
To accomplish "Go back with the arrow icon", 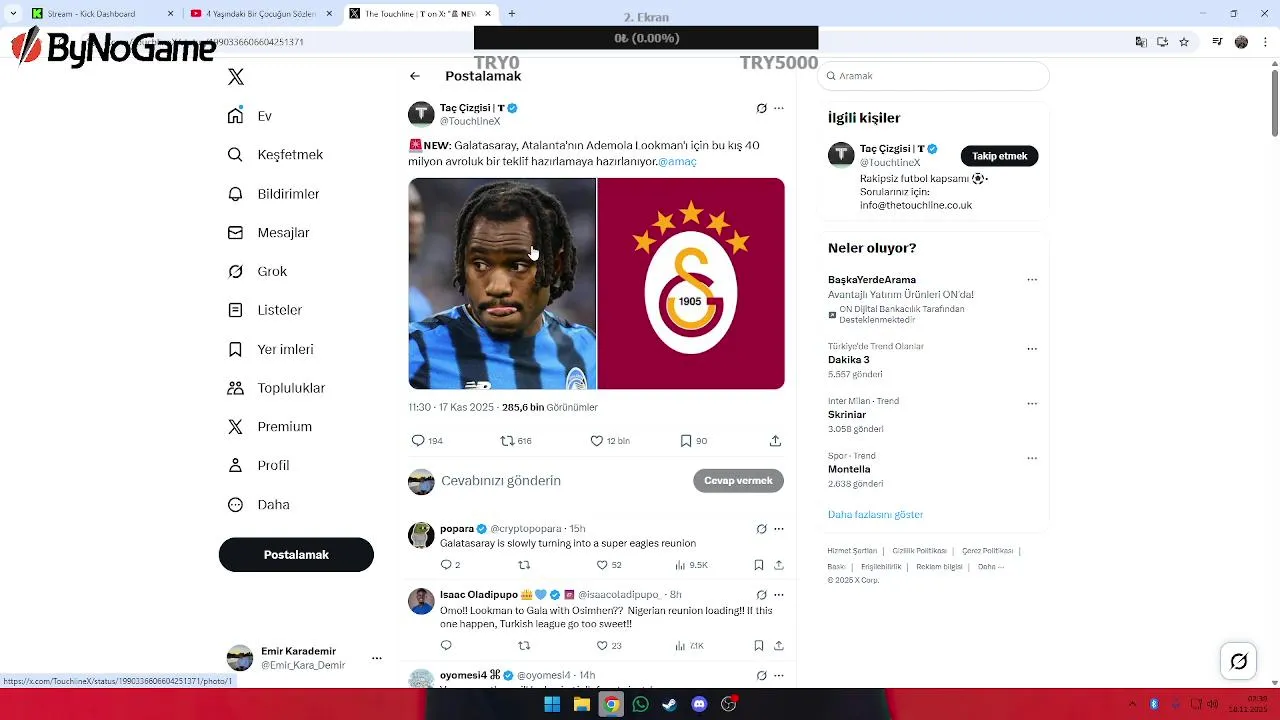I will [x=415, y=76].
